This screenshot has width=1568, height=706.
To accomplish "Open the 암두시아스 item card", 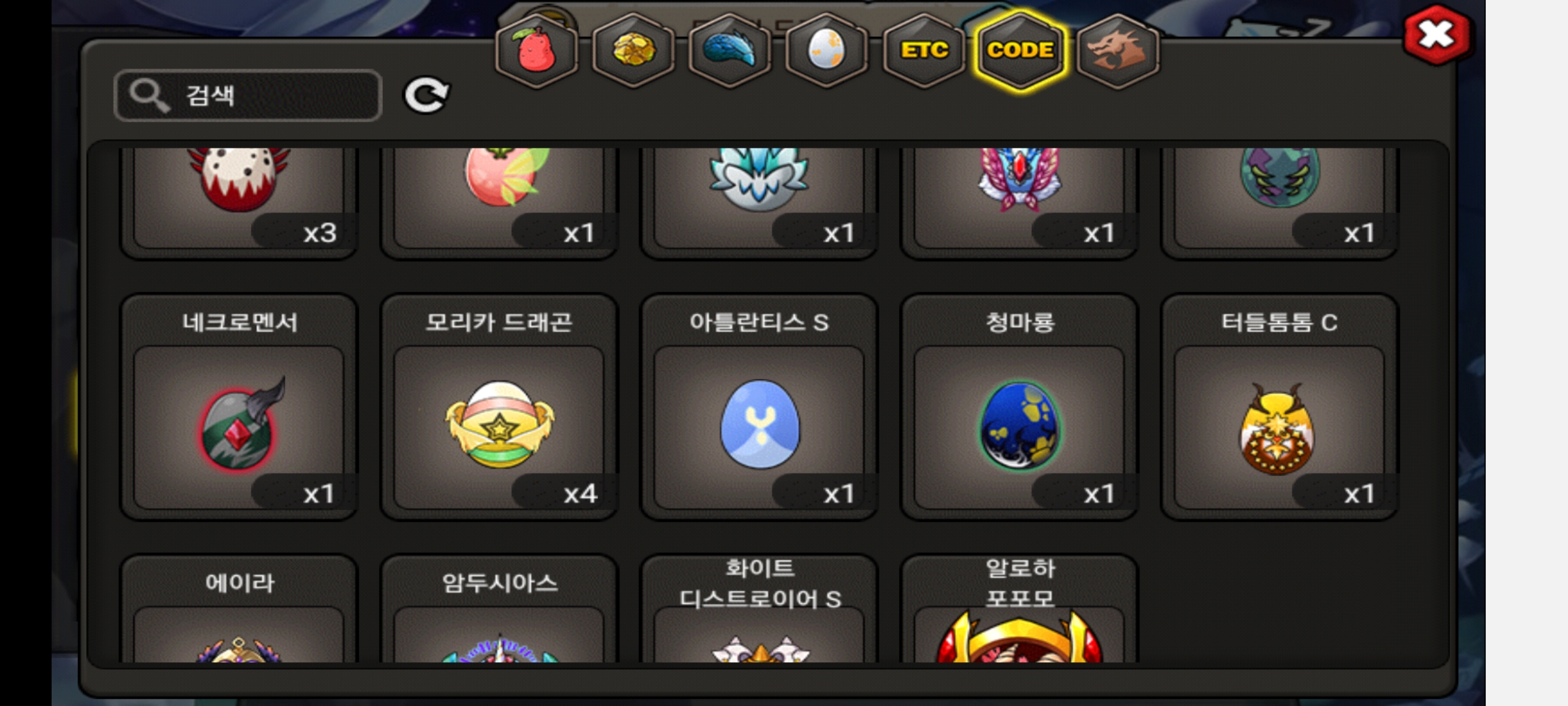I will coord(498,609).
